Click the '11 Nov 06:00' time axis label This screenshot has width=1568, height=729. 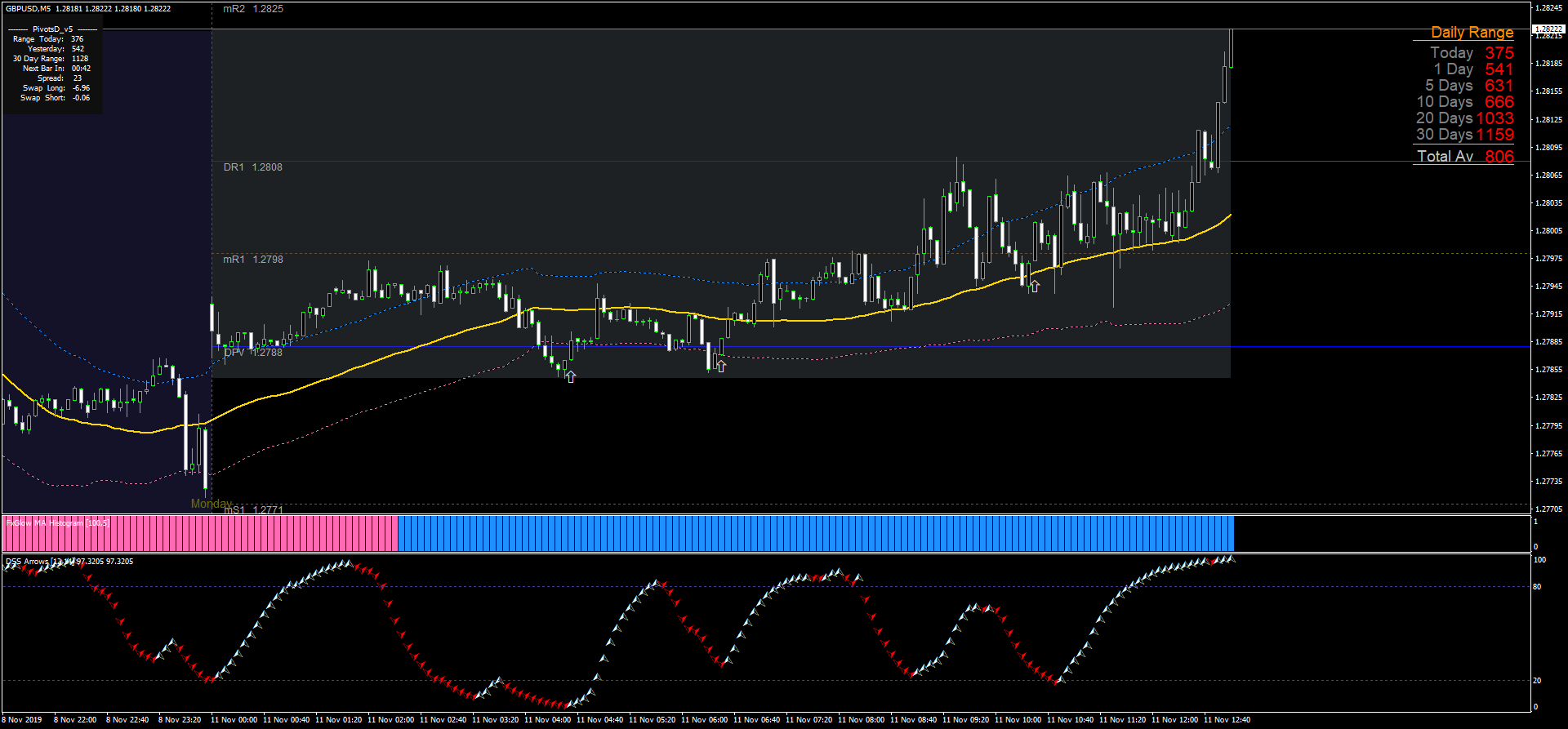point(704,720)
